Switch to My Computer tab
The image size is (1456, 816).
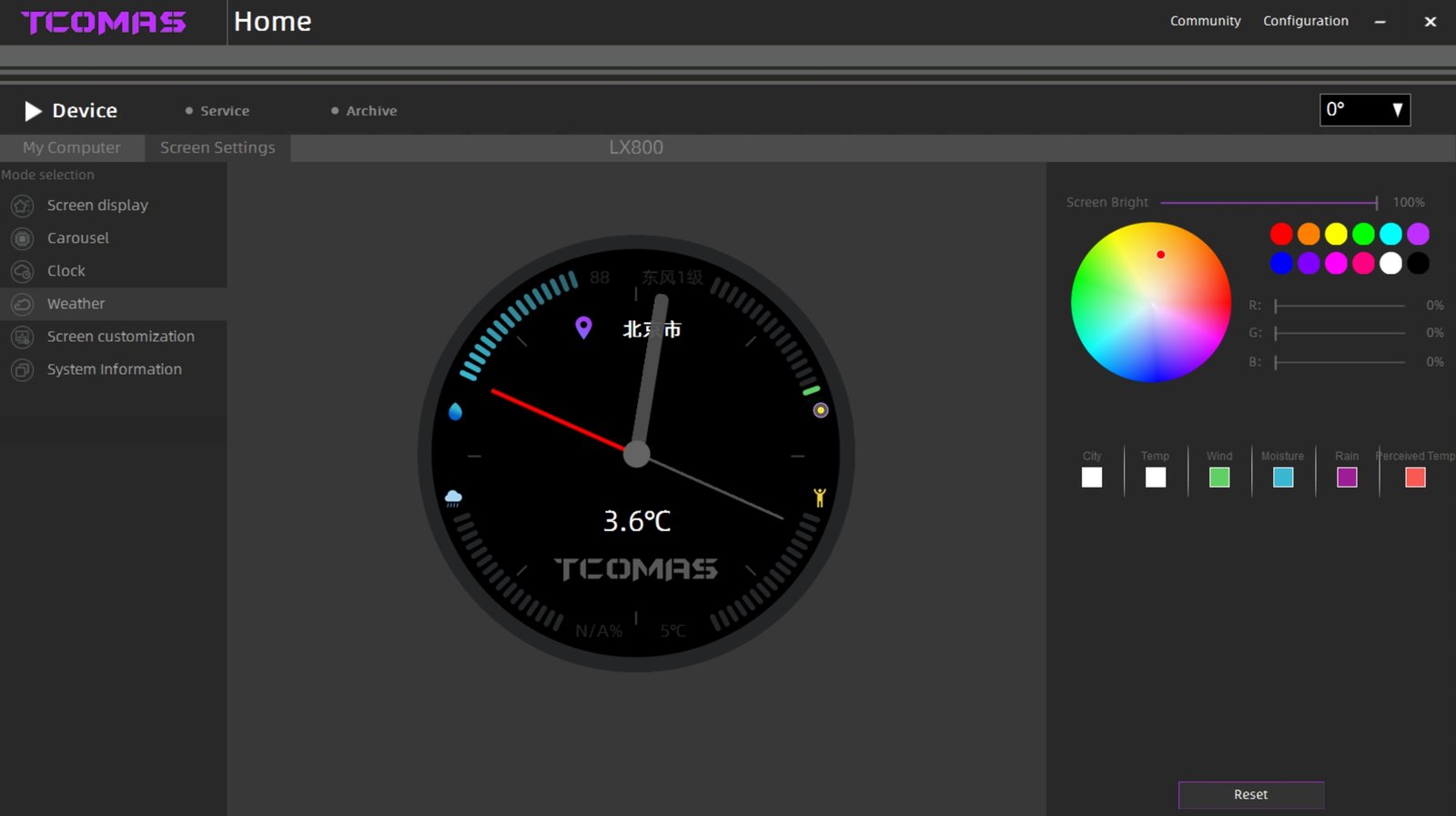[72, 147]
